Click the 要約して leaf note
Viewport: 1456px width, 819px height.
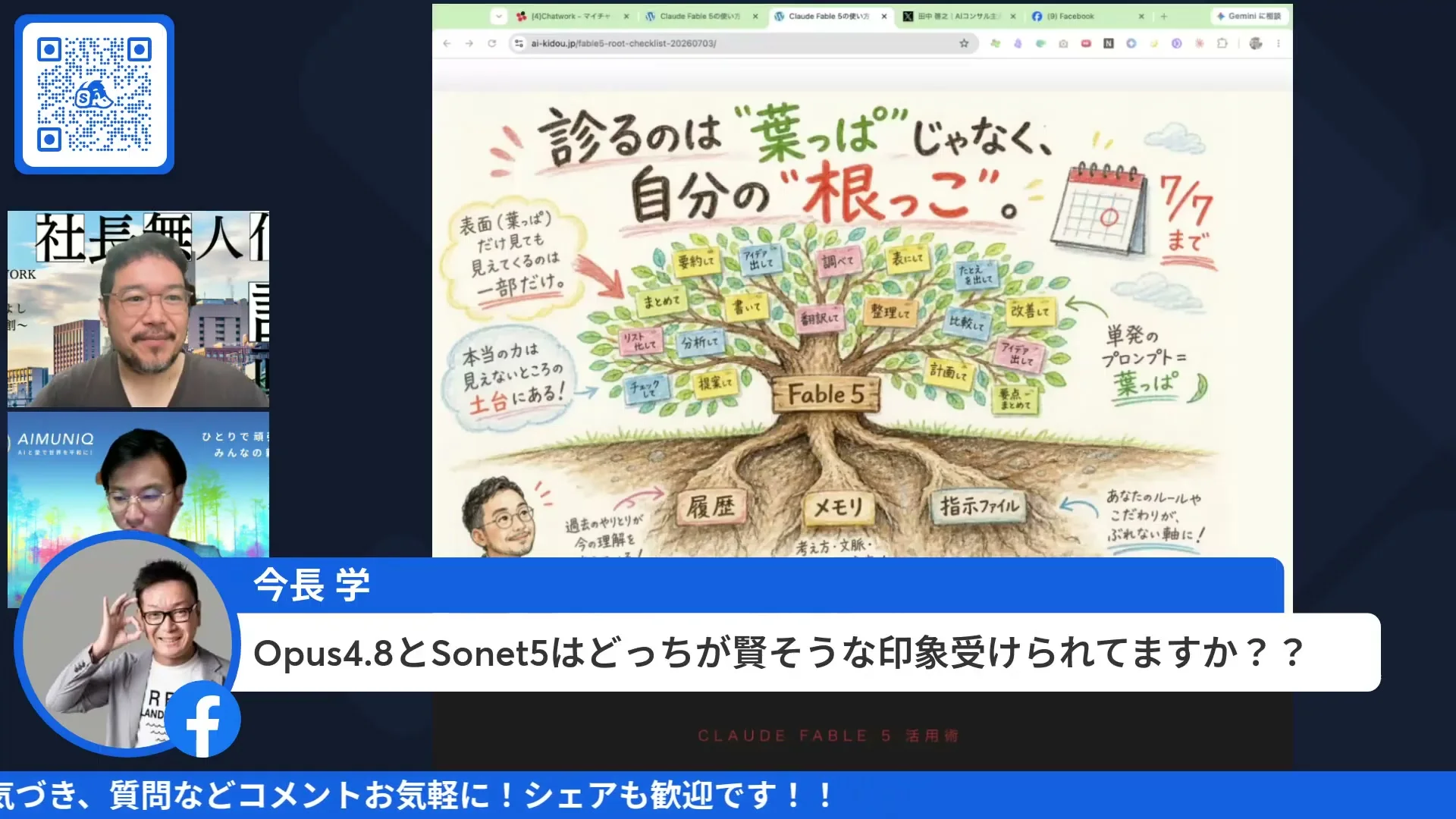coord(695,262)
